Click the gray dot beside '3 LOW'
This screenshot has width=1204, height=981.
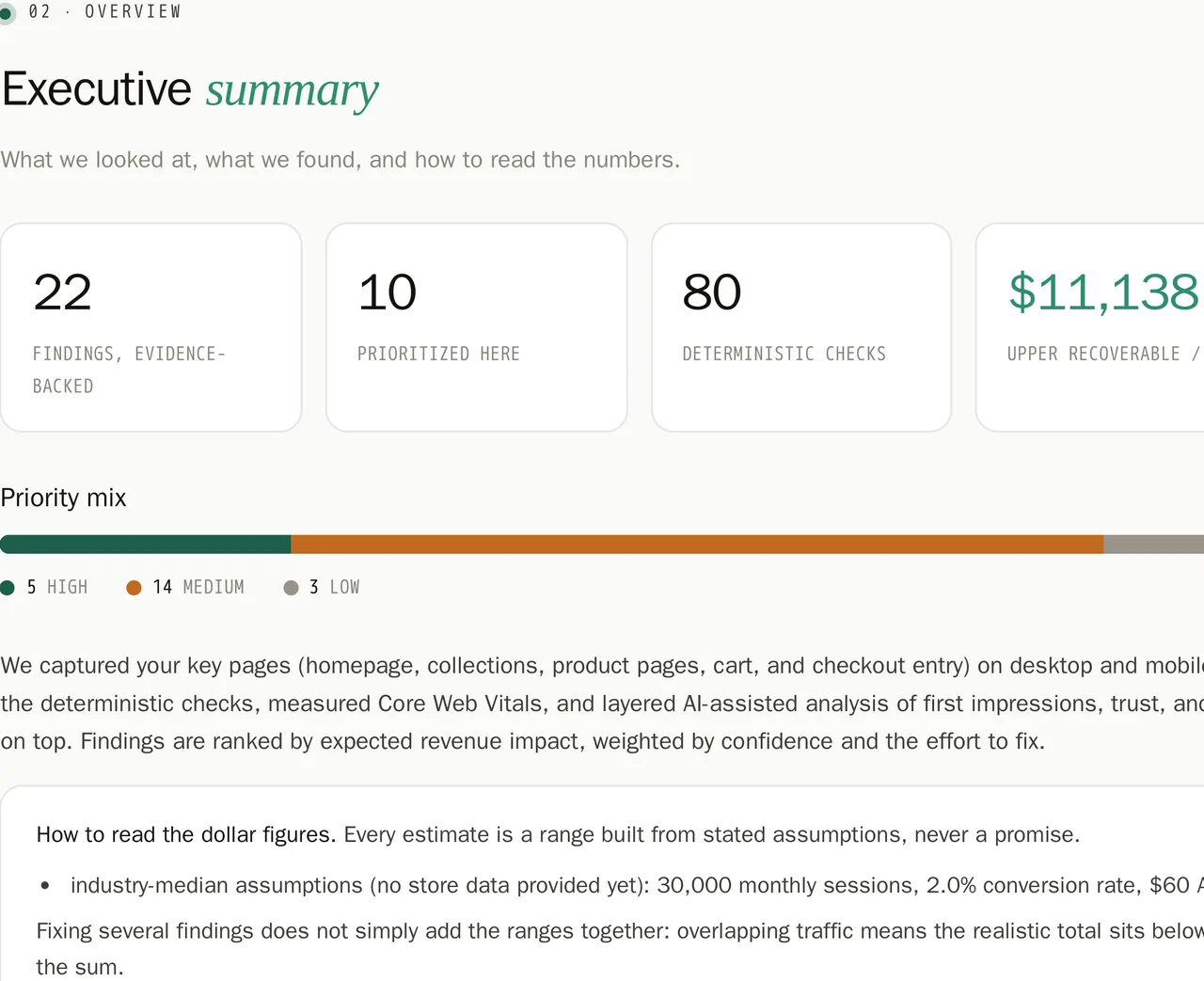pyautogui.click(x=291, y=588)
